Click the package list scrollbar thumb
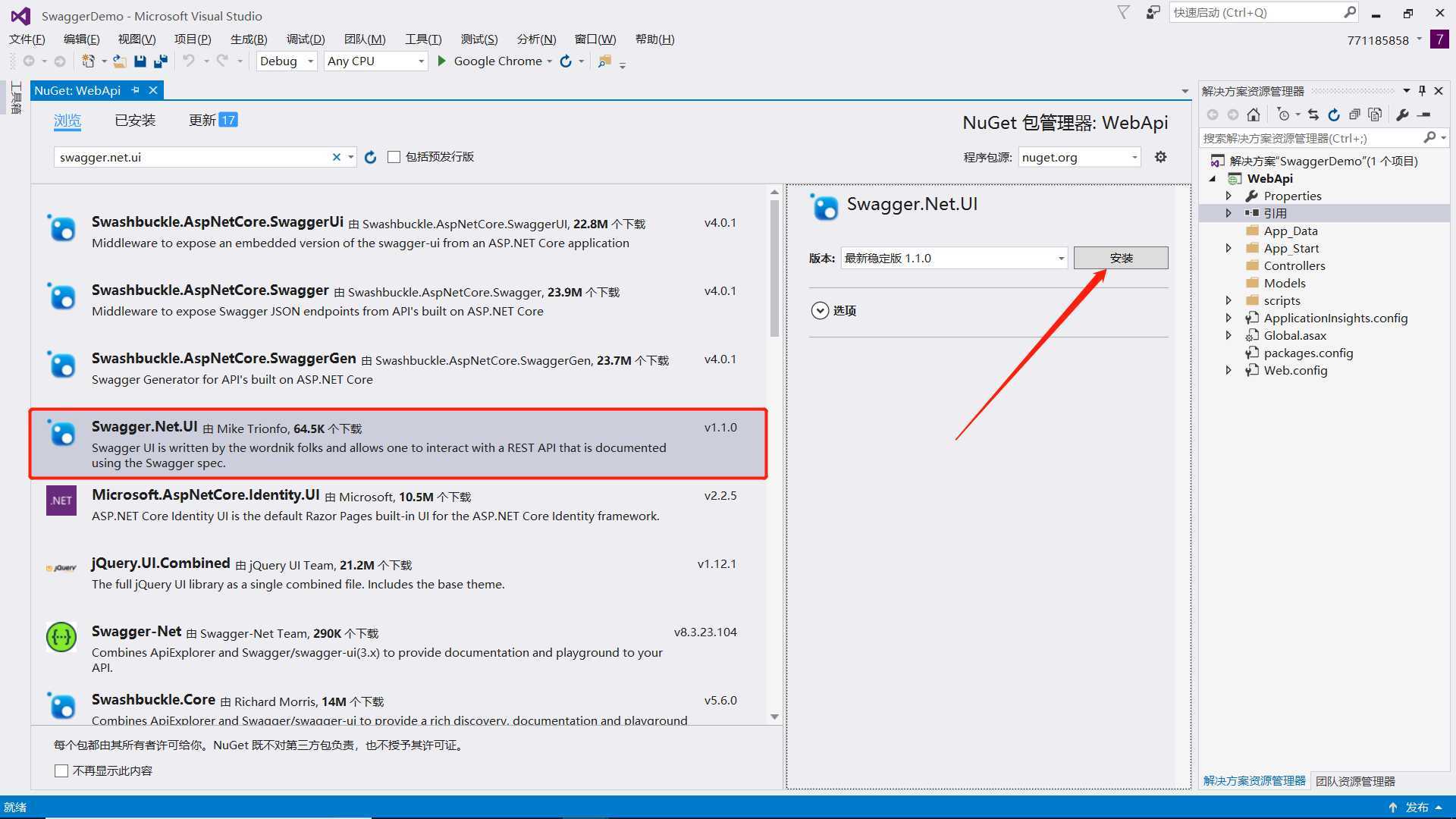The height and width of the screenshot is (819, 1456). click(774, 268)
